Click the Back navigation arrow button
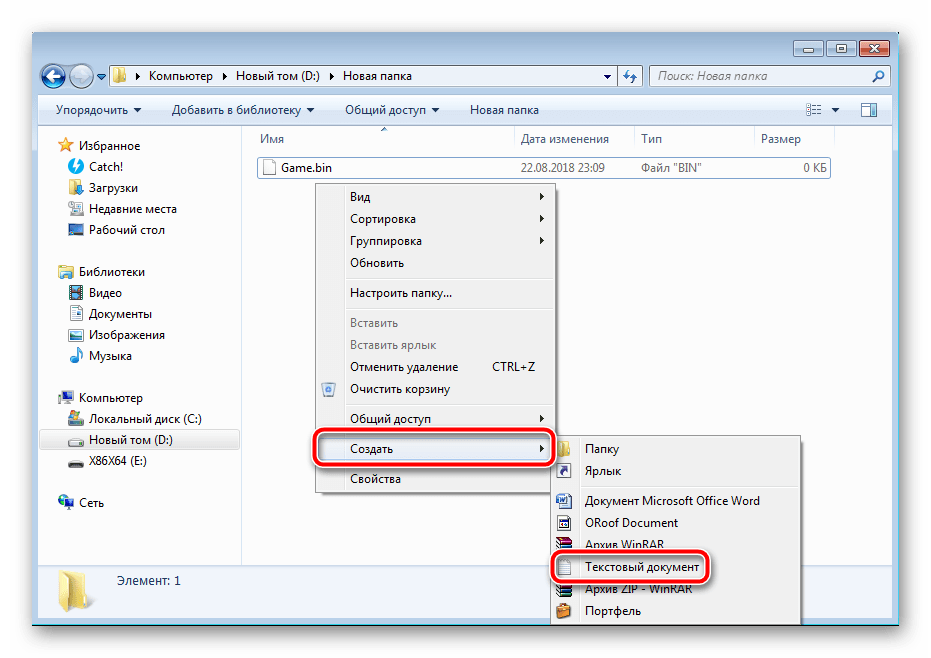Viewport: 931px width, 658px height. click(x=53, y=76)
